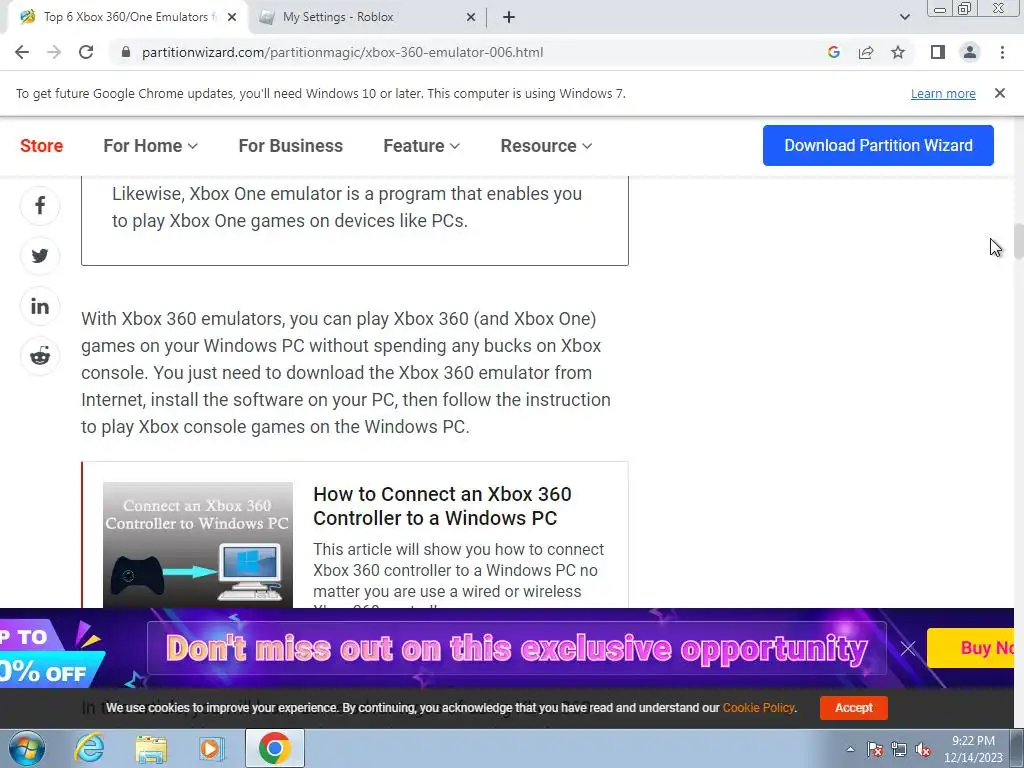This screenshot has height=768, width=1024.
Task: Bookmark this page with the star icon
Action: pyautogui.click(x=898, y=52)
